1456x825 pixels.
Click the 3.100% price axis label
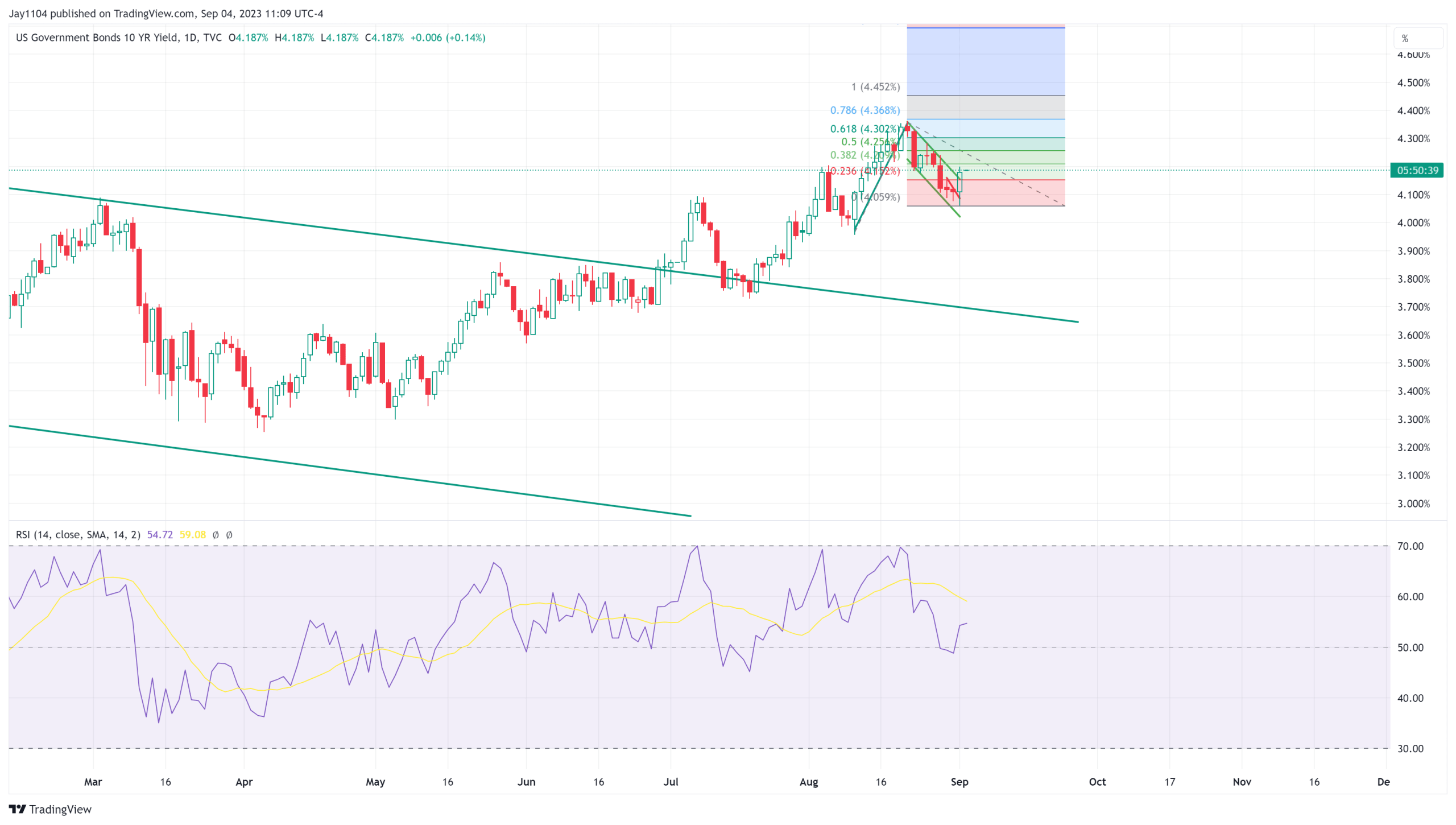(x=1413, y=475)
